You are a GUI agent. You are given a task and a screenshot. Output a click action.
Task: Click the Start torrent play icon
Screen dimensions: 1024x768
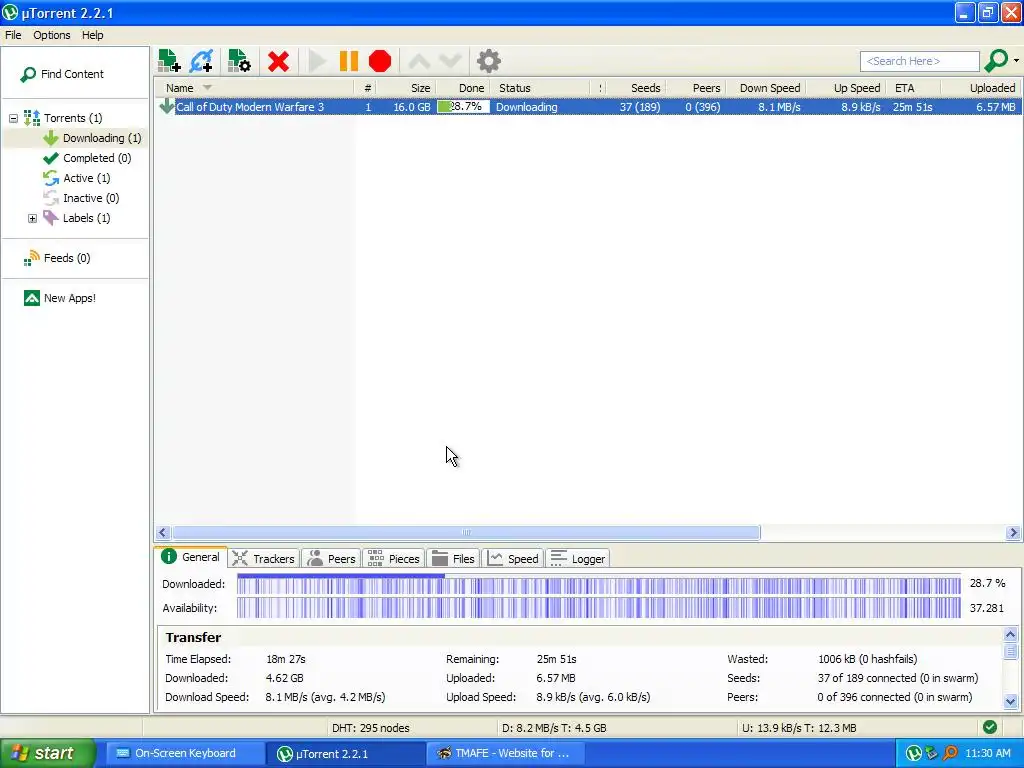click(x=317, y=61)
